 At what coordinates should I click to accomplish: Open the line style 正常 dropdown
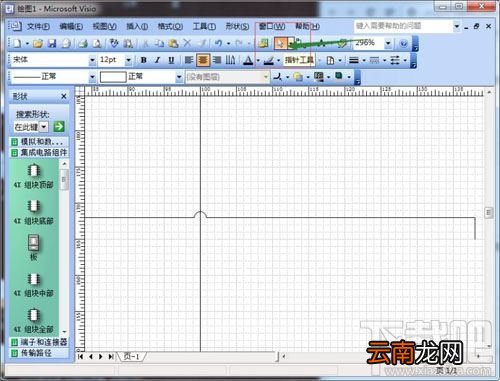click(x=92, y=77)
